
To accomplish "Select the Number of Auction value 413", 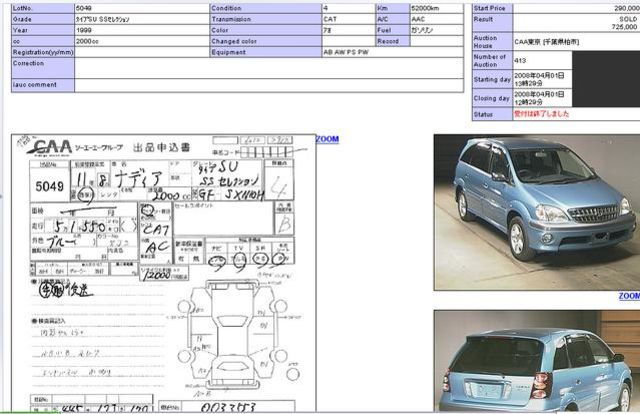I will pyautogui.click(x=520, y=60).
